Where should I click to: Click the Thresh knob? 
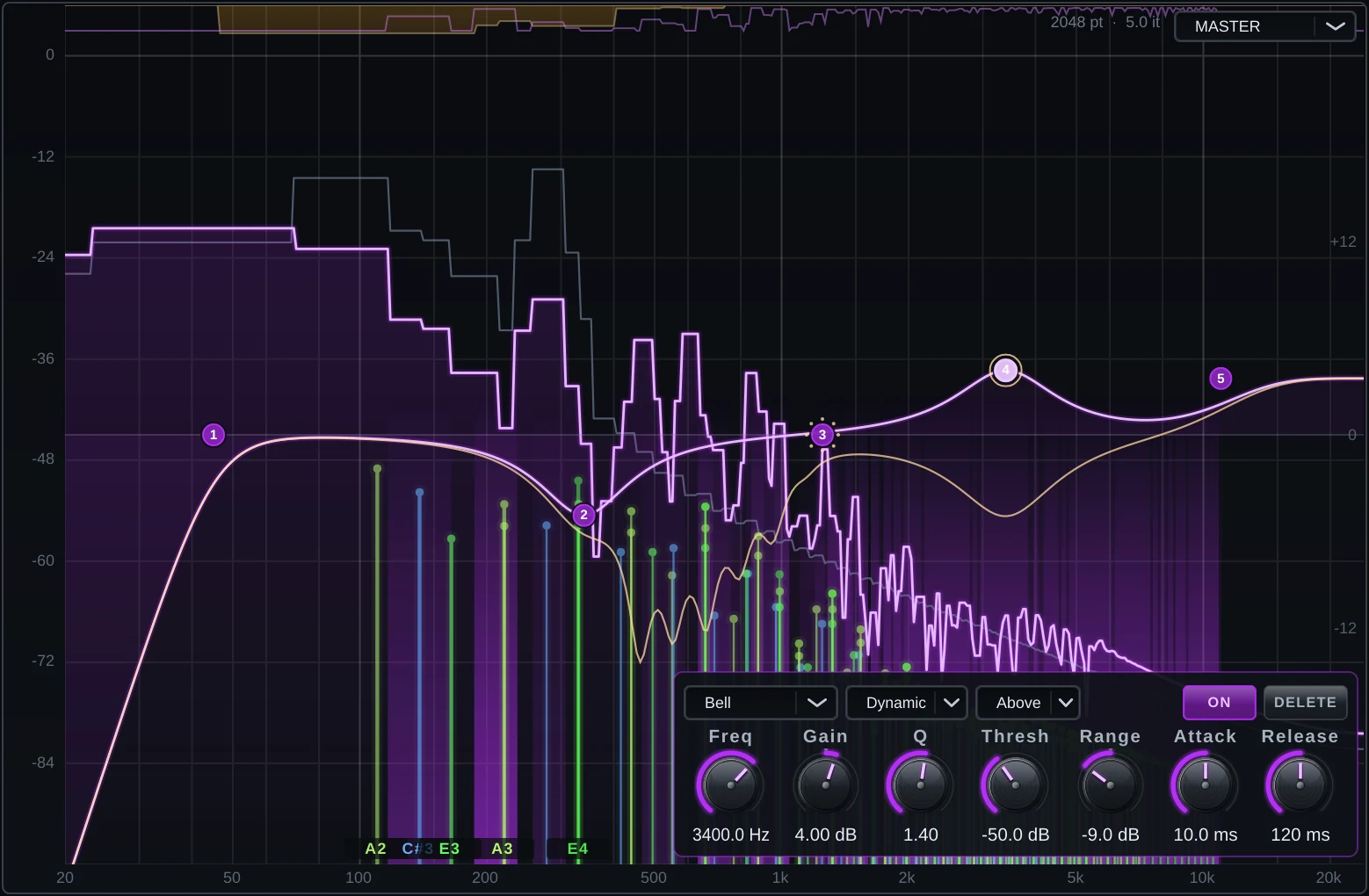click(x=1015, y=784)
